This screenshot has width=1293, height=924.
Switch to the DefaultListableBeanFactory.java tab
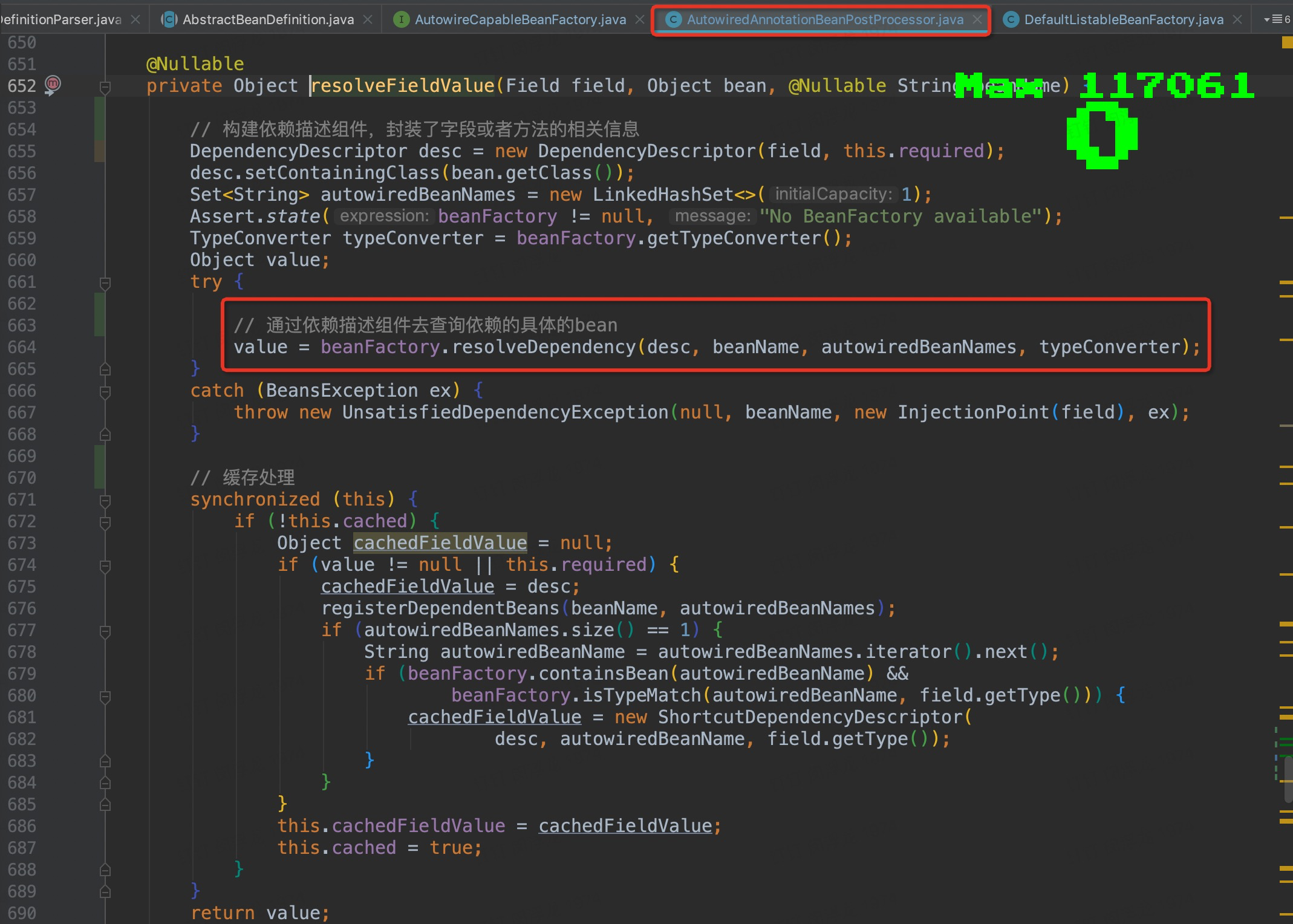coord(1123,20)
